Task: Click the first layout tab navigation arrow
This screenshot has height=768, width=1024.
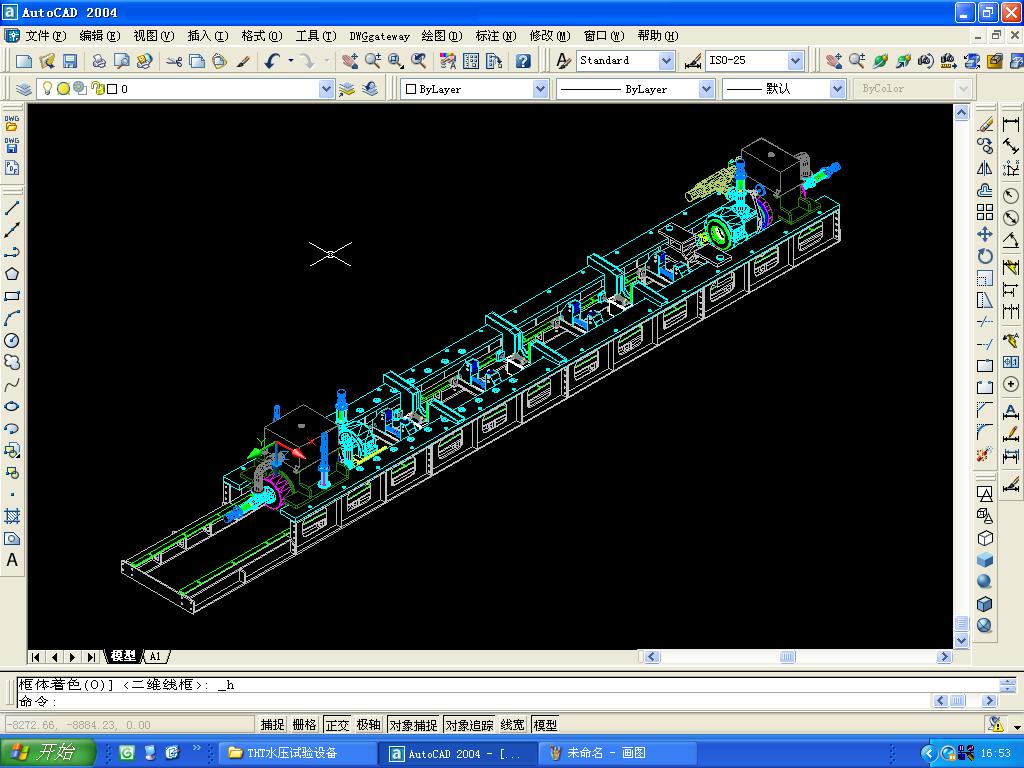Action: point(36,657)
